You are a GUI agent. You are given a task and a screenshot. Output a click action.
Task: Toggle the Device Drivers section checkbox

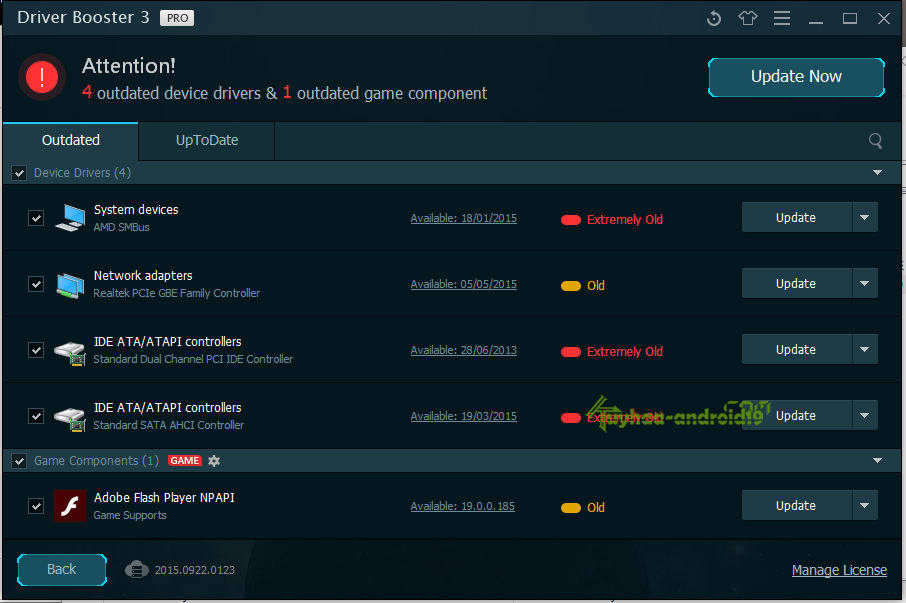tap(19, 173)
